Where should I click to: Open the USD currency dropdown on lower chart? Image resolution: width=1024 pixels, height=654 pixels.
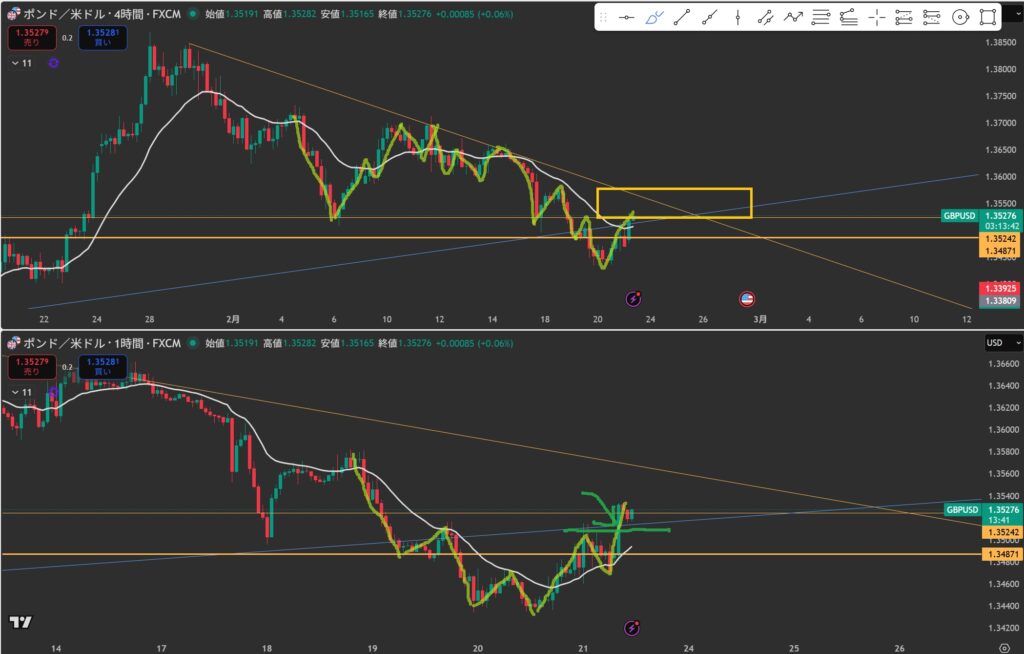pyautogui.click(x=1000, y=343)
